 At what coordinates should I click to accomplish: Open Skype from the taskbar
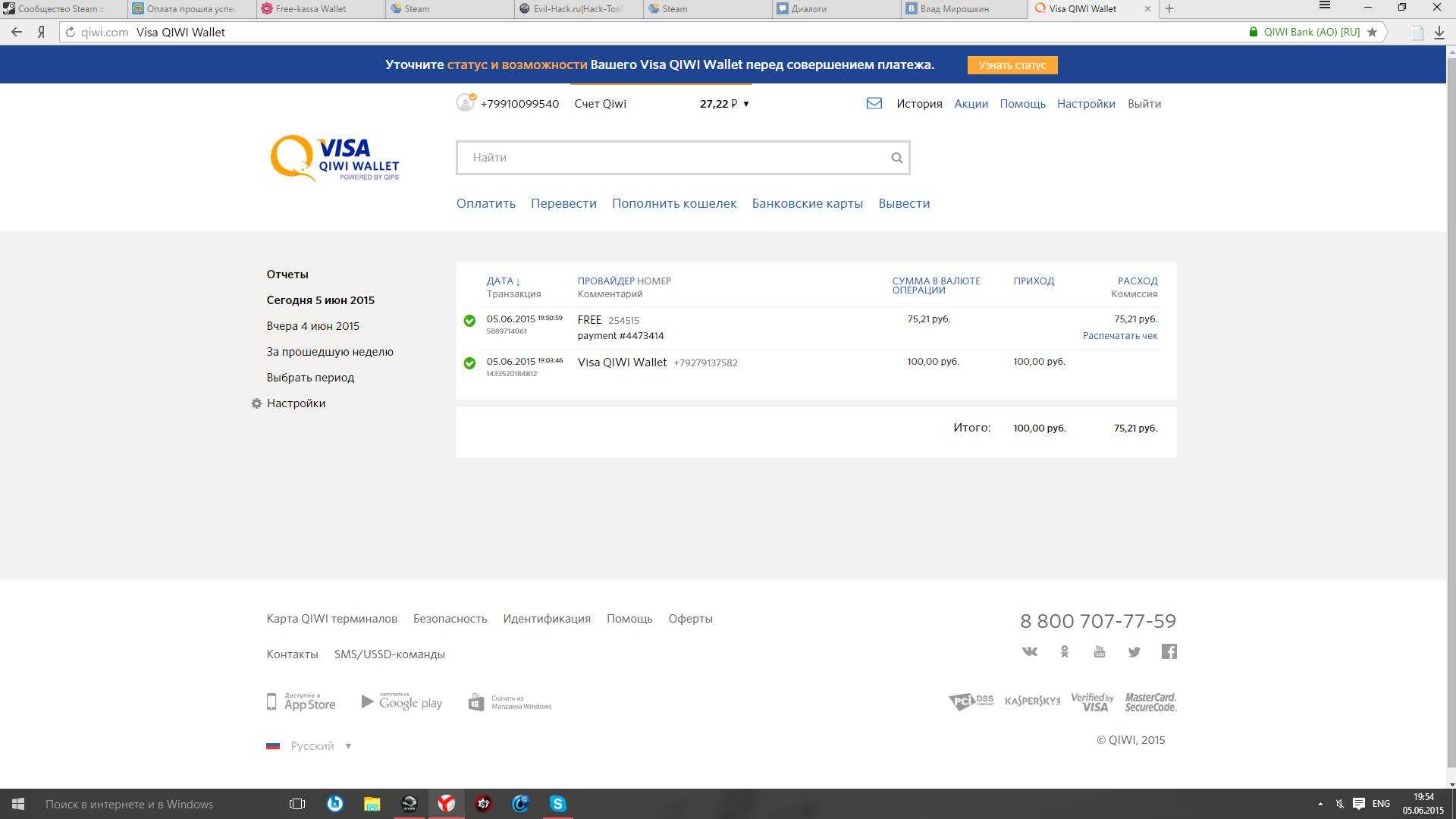pyautogui.click(x=557, y=804)
